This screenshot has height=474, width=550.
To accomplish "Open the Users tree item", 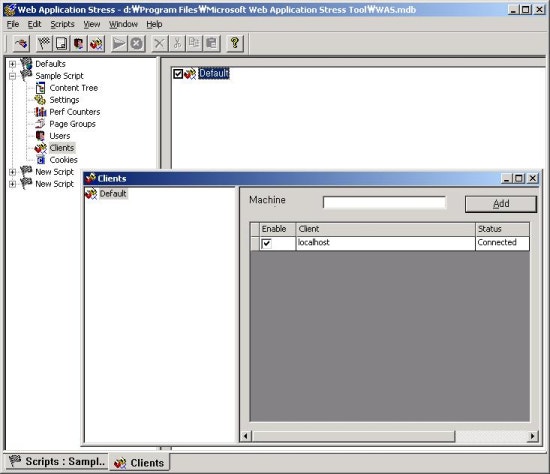I will (60, 136).
